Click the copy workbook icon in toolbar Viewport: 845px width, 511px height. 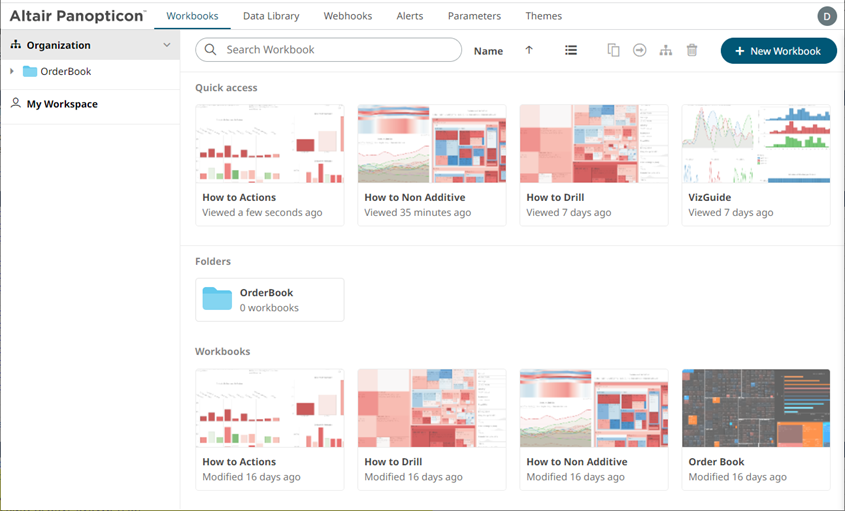613,50
